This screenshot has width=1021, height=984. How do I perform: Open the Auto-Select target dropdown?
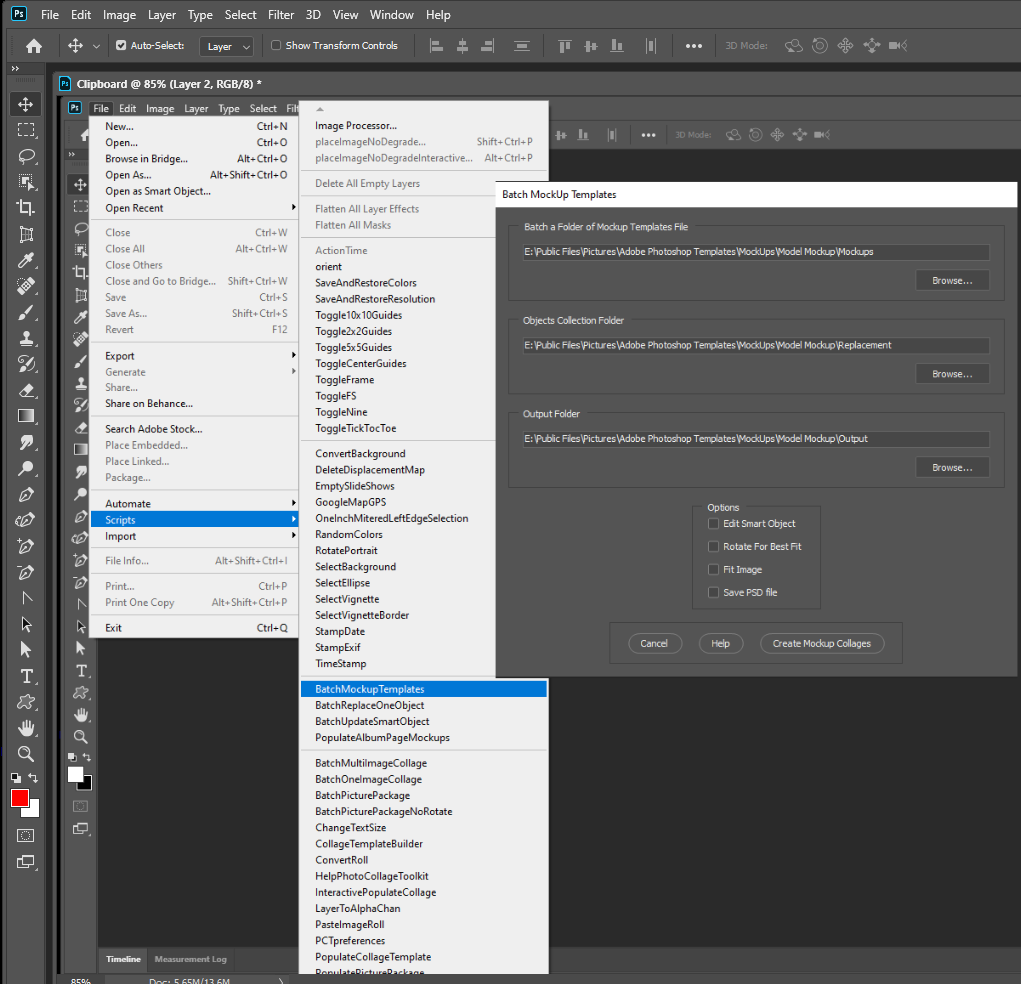click(226, 46)
